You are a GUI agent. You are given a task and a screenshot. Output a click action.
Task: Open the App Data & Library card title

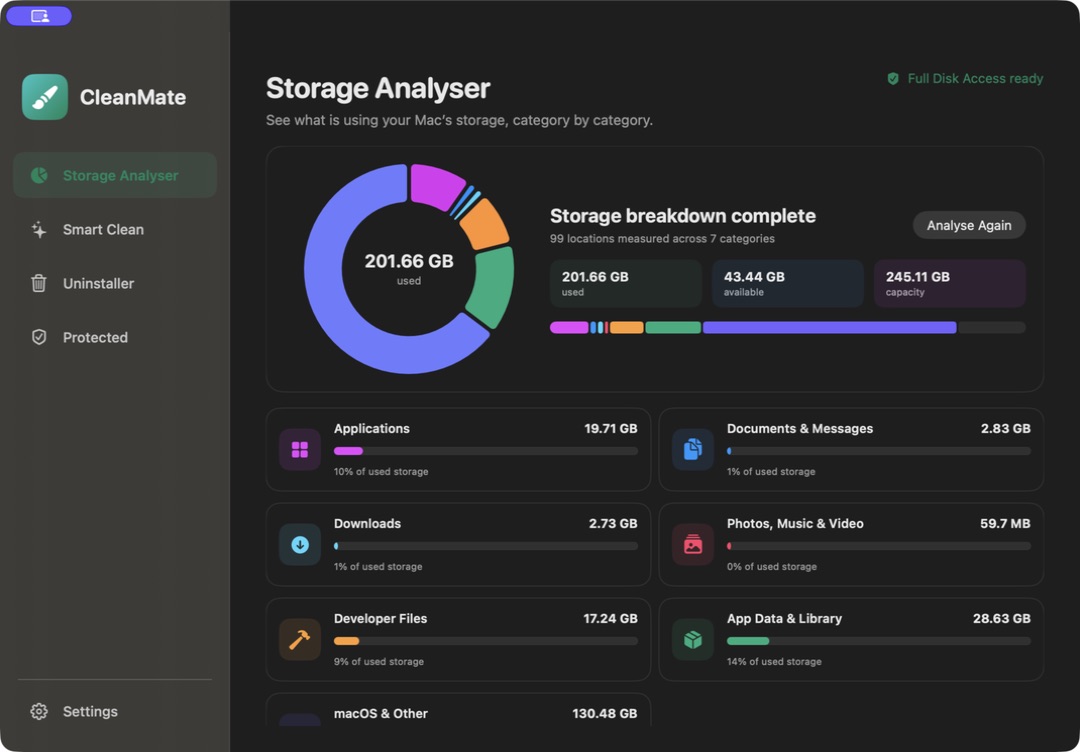(784, 618)
